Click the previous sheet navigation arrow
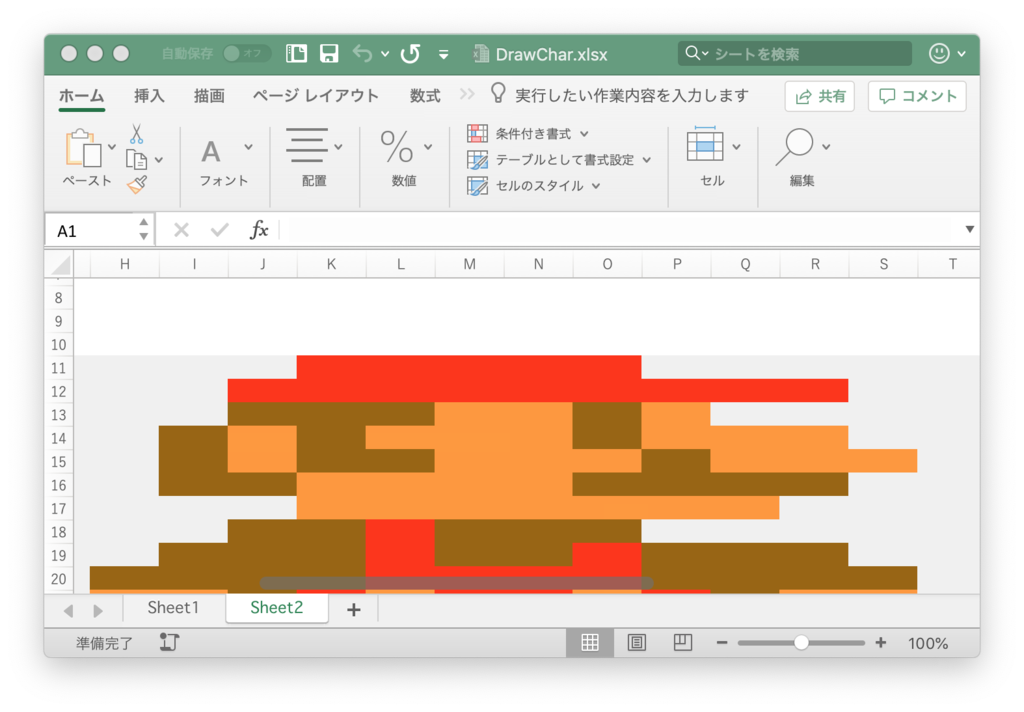Screen dimensions: 1024x712 tap(69, 611)
